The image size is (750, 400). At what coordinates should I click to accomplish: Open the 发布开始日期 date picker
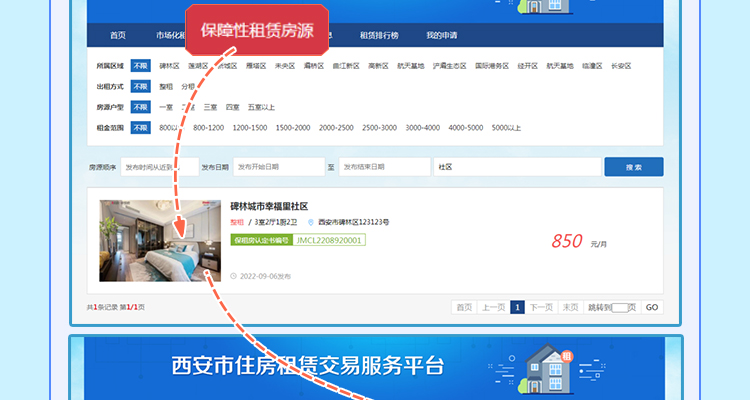(x=277, y=167)
